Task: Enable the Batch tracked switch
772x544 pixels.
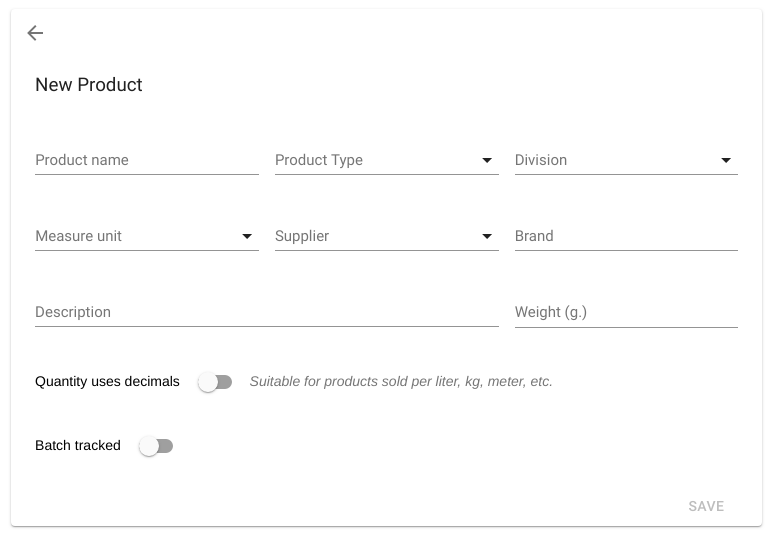Action: pyautogui.click(x=156, y=446)
